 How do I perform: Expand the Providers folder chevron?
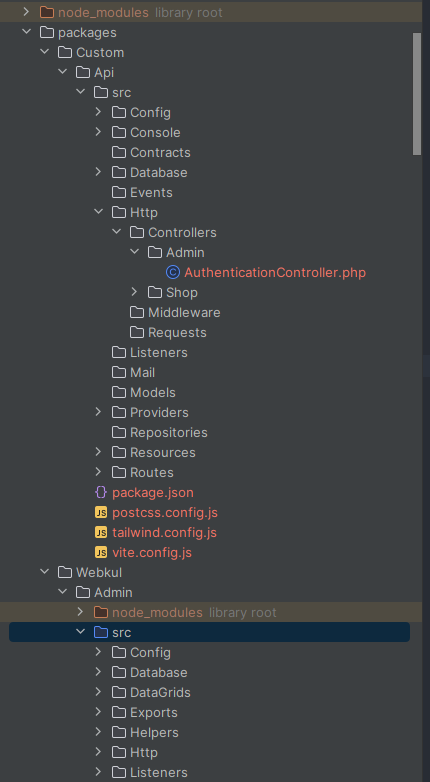tap(98, 412)
